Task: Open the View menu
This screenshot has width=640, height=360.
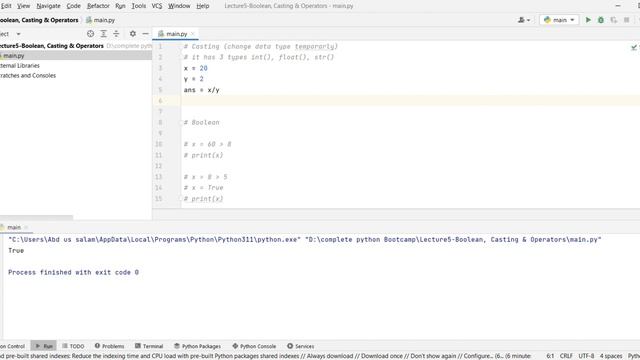Action: (x=23, y=6)
